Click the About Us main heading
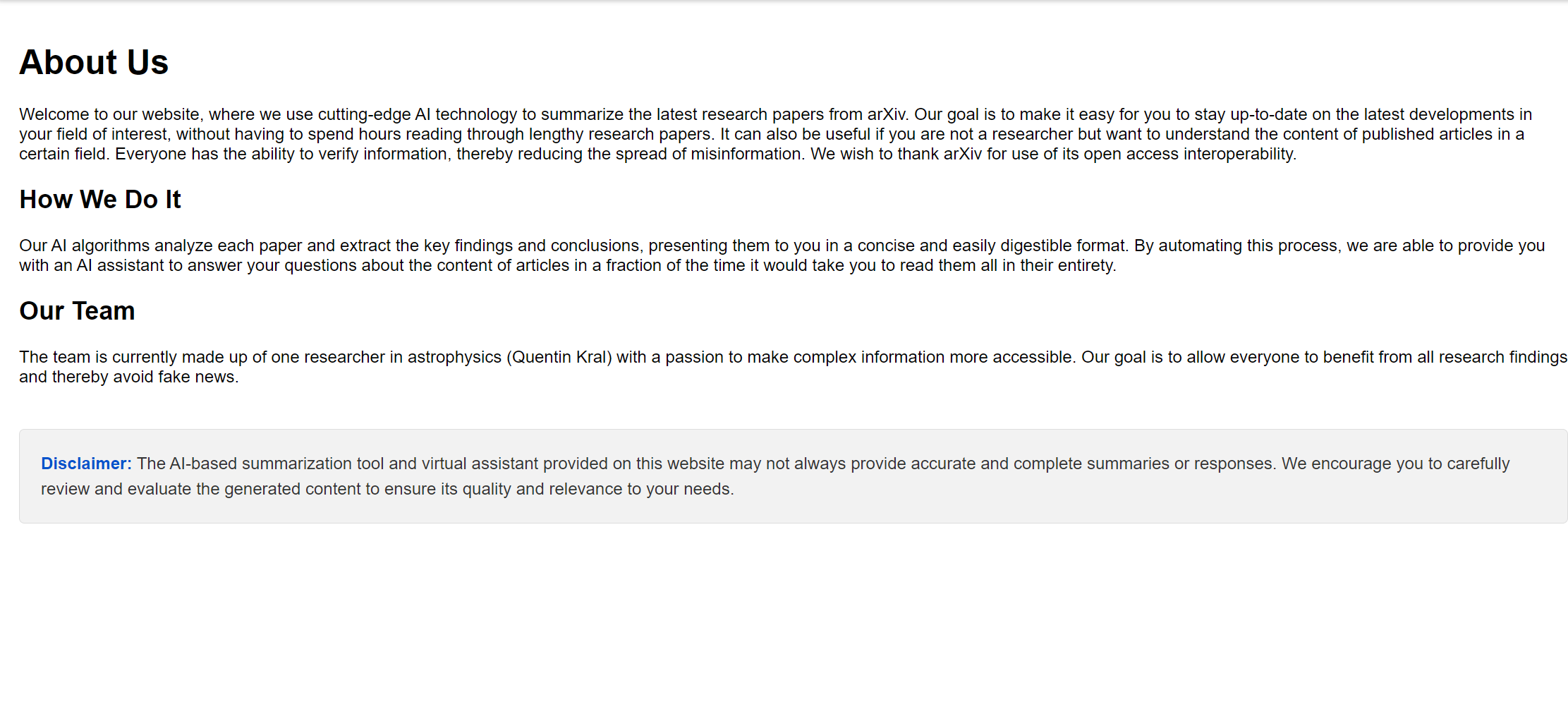This screenshot has height=726, width=1568. (x=94, y=62)
